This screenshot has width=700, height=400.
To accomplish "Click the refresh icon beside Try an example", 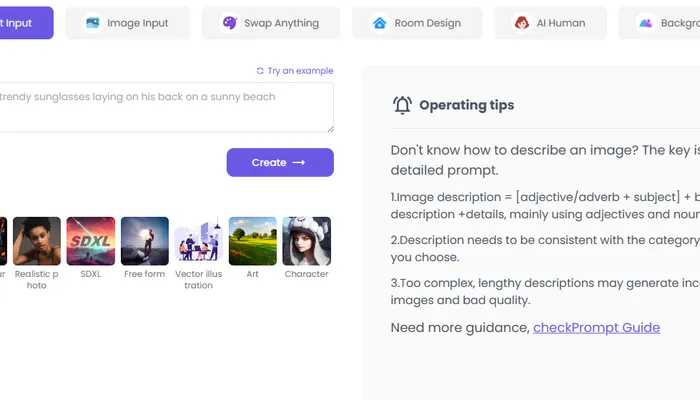I will pos(260,71).
